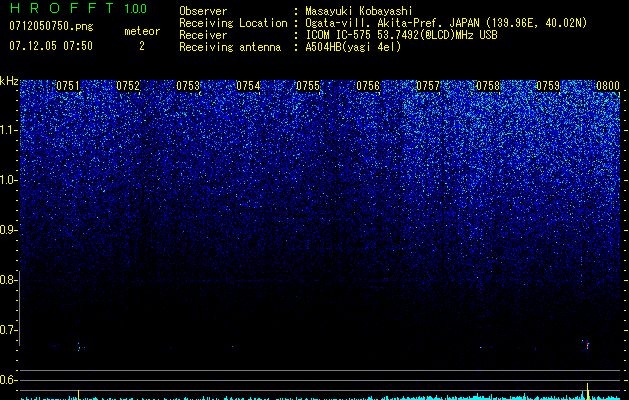
Task: Click the 'Receiver' field label
Action: pyautogui.click(x=203, y=35)
